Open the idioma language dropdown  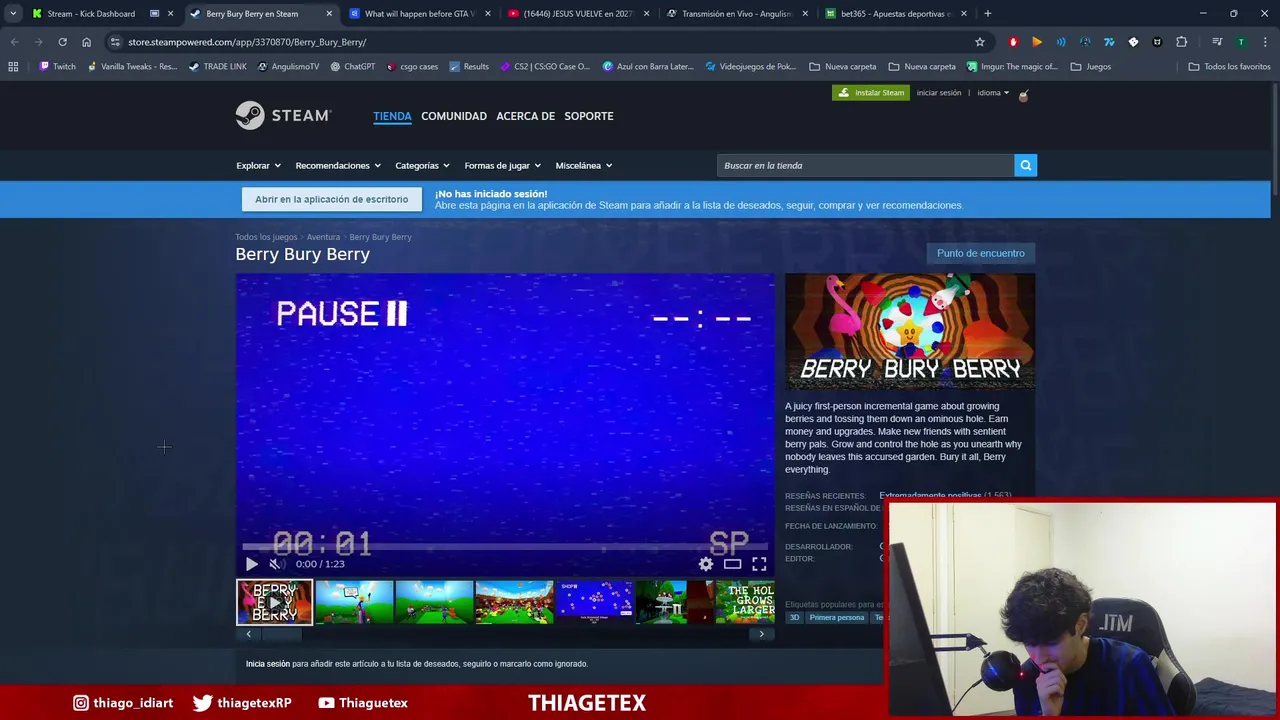point(993,93)
